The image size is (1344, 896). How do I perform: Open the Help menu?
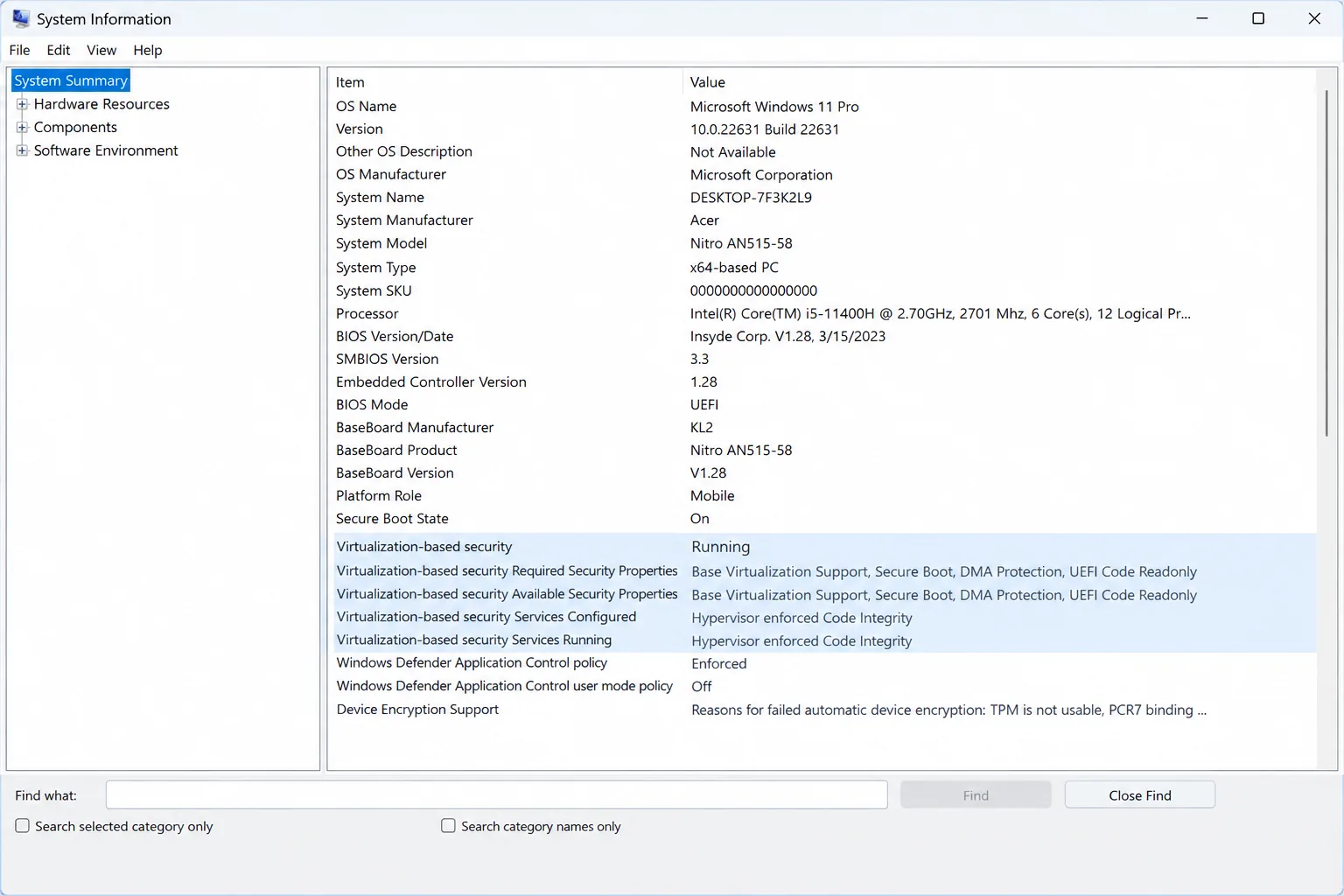pos(148,50)
